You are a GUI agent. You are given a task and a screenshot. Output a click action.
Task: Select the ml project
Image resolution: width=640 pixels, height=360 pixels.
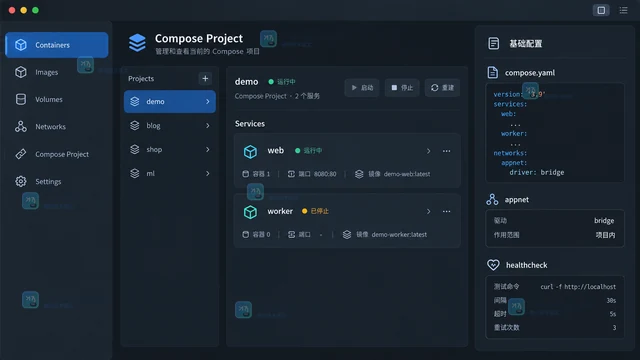coord(170,173)
